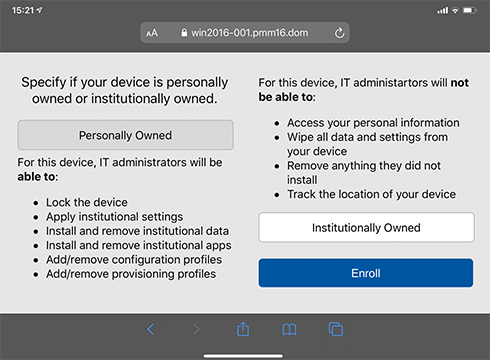Tap the 'Specify if your device' heading

coord(125,90)
